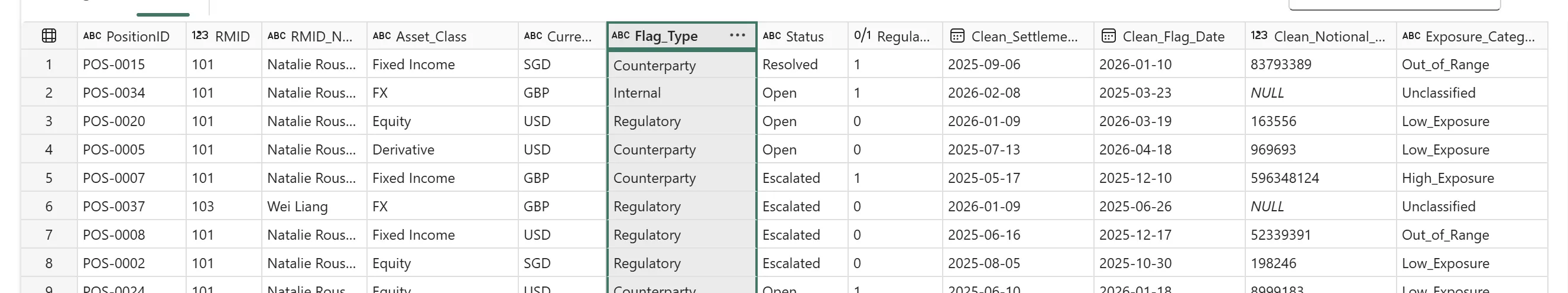
Task: Click cell POS-0008
Action: click(131, 234)
